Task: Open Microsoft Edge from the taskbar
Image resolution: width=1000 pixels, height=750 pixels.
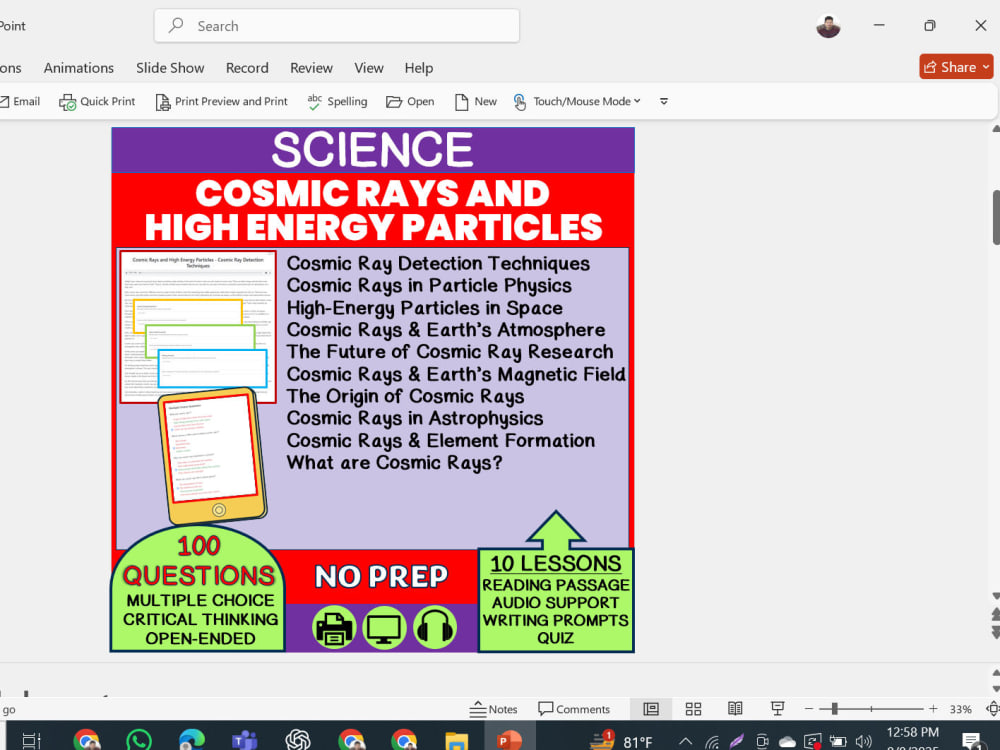Action: click(191, 740)
